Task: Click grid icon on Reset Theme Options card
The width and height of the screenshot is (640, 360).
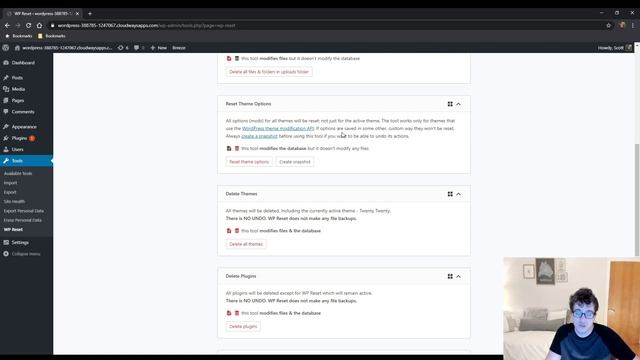Action: (x=450, y=104)
